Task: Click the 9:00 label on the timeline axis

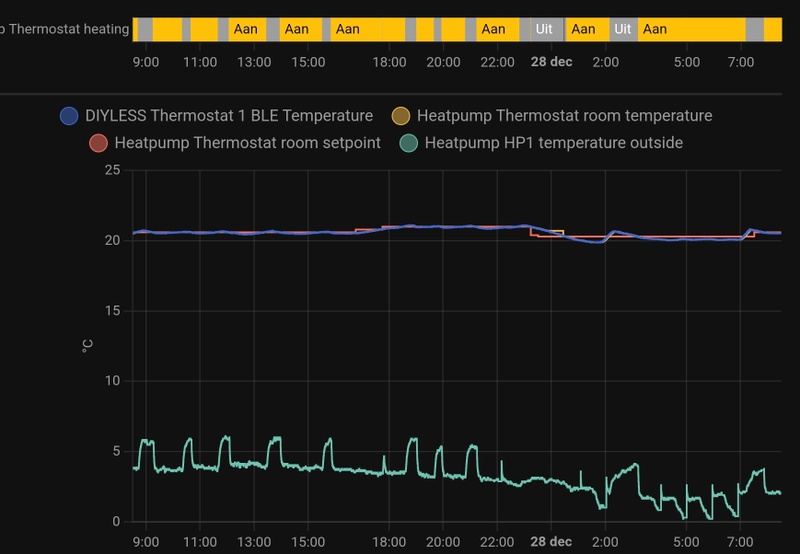Action: (146, 62)
